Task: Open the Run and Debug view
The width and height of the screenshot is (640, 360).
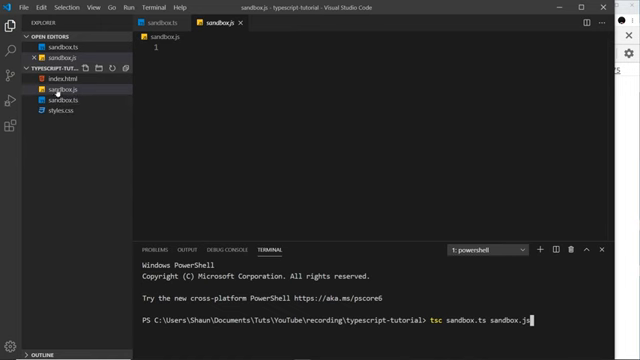Action: [x=10, y=100]
